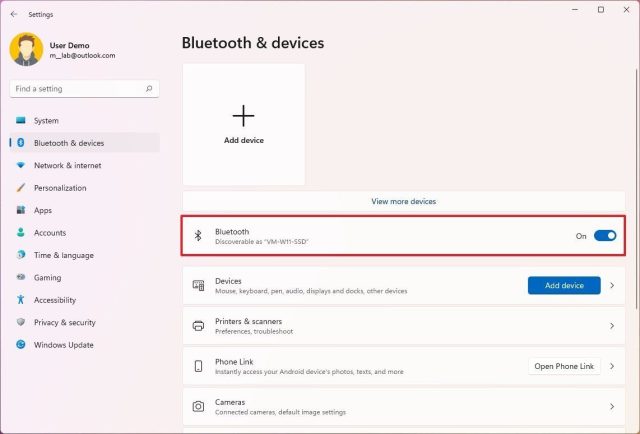Click the Bluetooth & devices sidebar icon
Screen dimensions: 640x434
click(x=20, y=142)
